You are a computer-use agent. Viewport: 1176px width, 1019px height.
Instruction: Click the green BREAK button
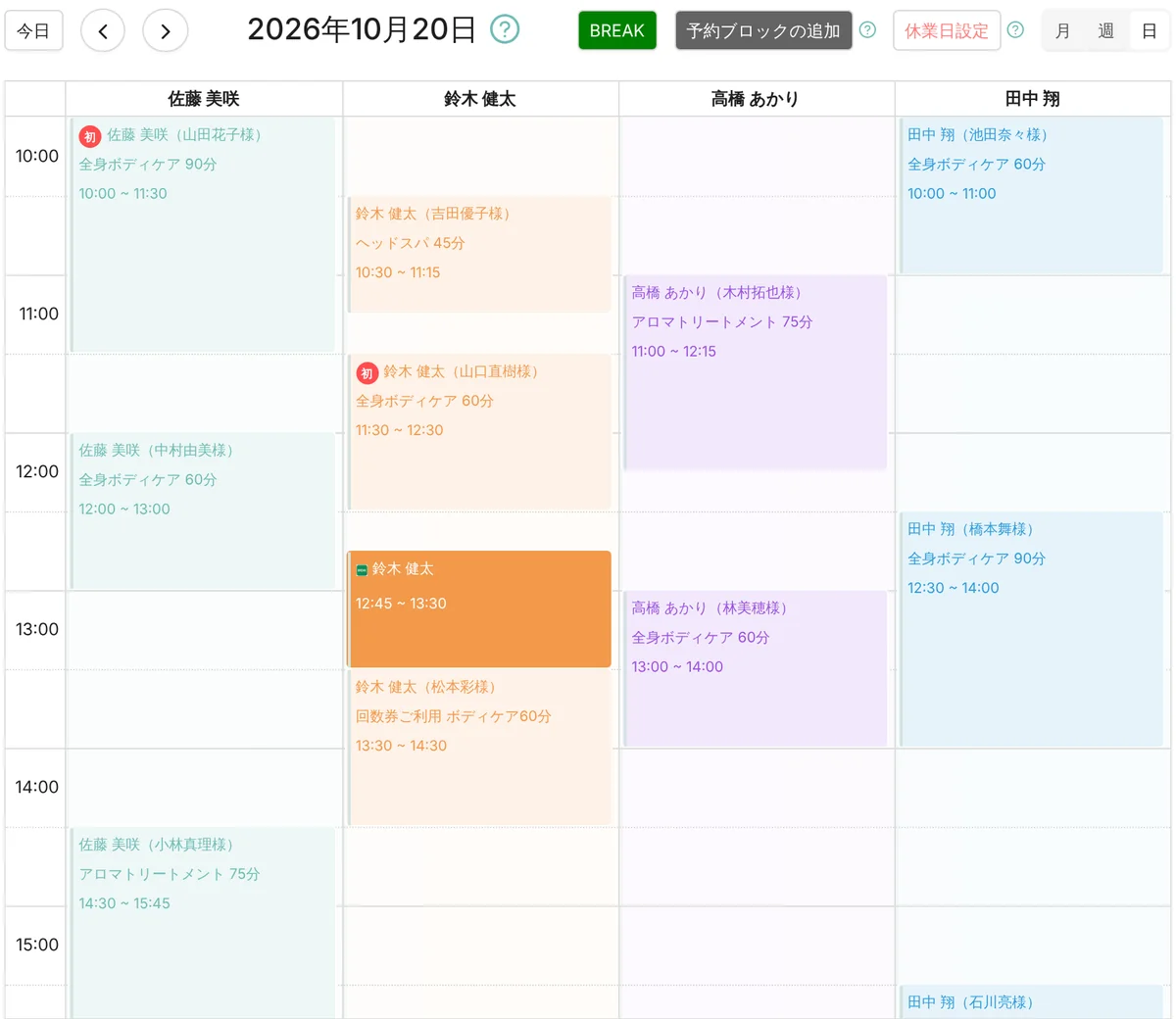click(x=617, y=31)
